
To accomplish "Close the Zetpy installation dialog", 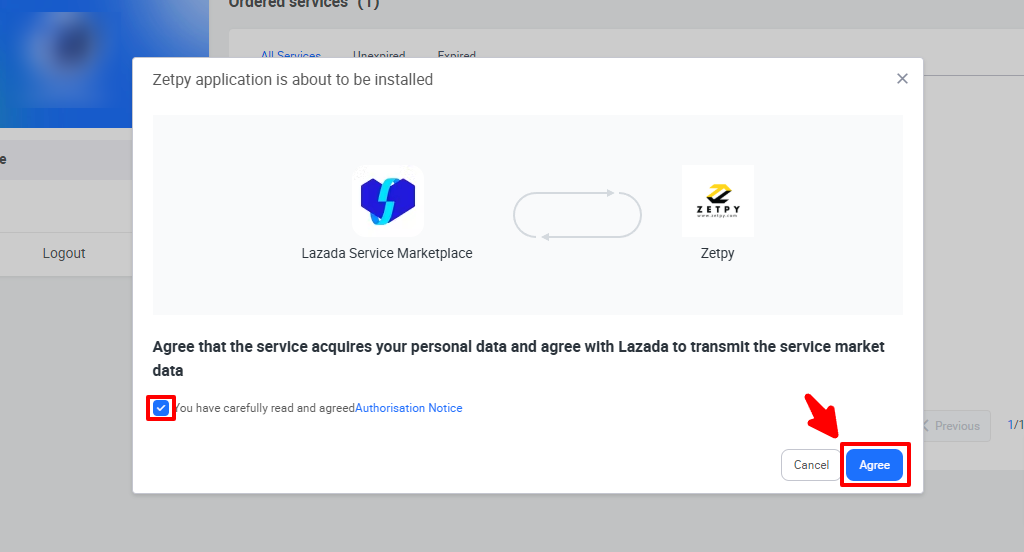I will point(902,79).
